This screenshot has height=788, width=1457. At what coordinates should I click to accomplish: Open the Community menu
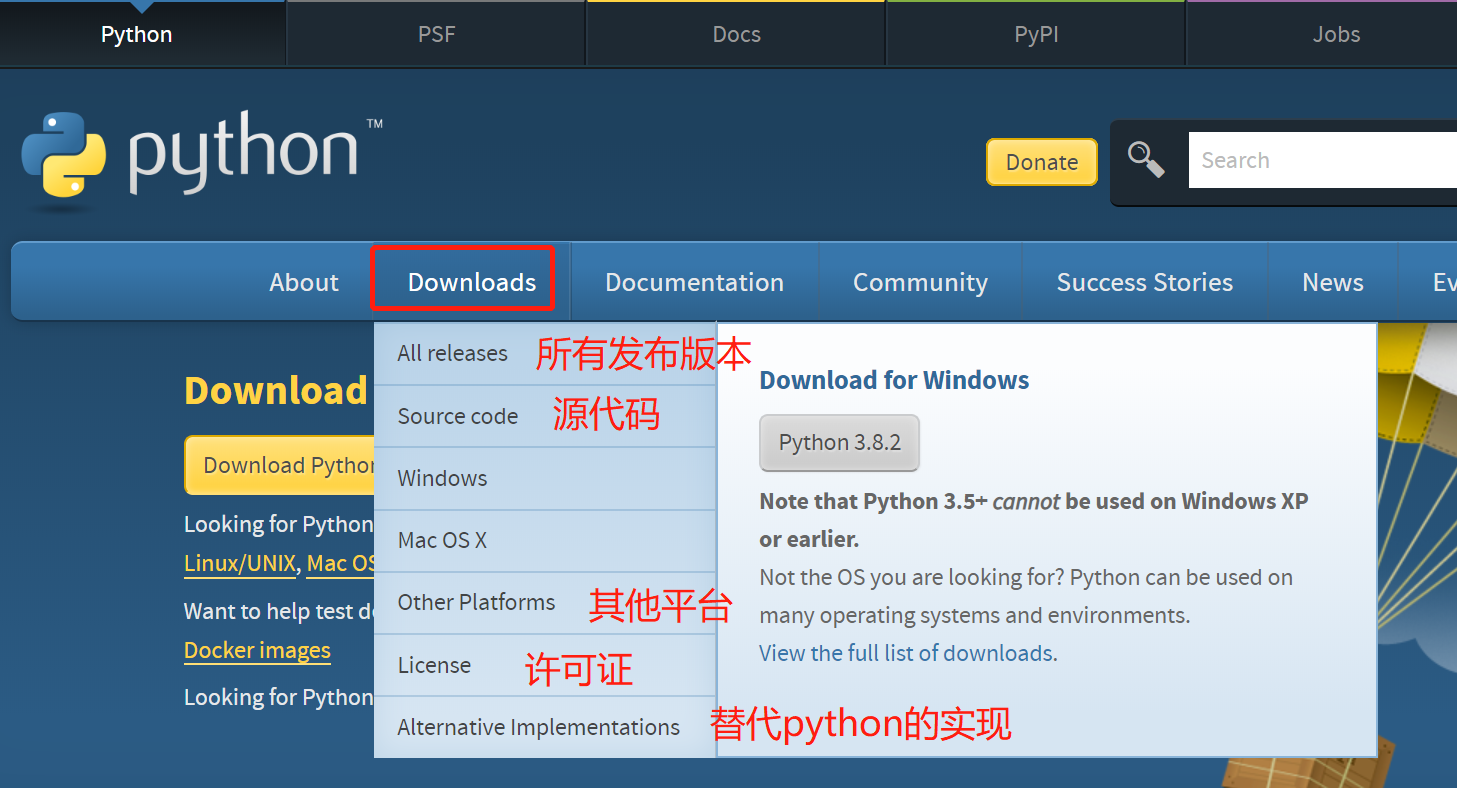click(920, 282)
